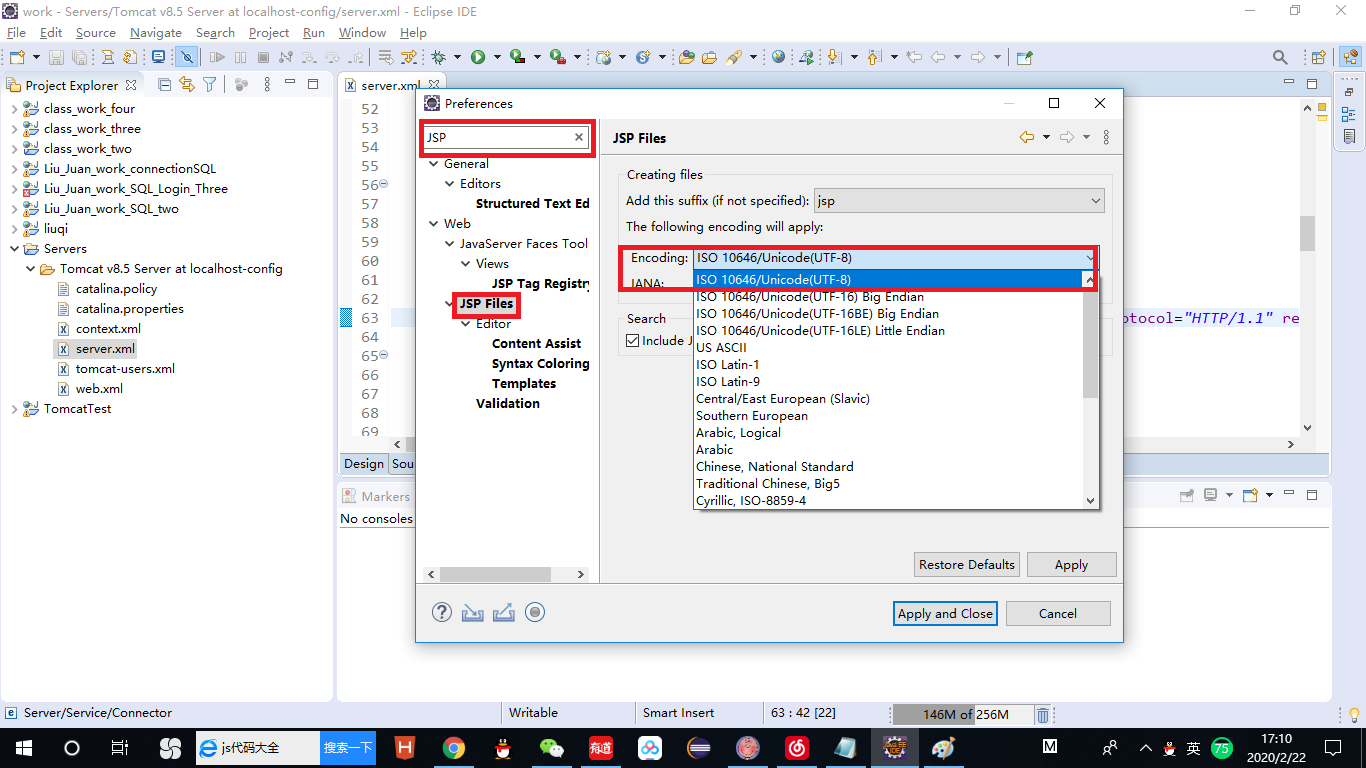Click the import preferences icon
The image size is (1366, 768).
473,613
